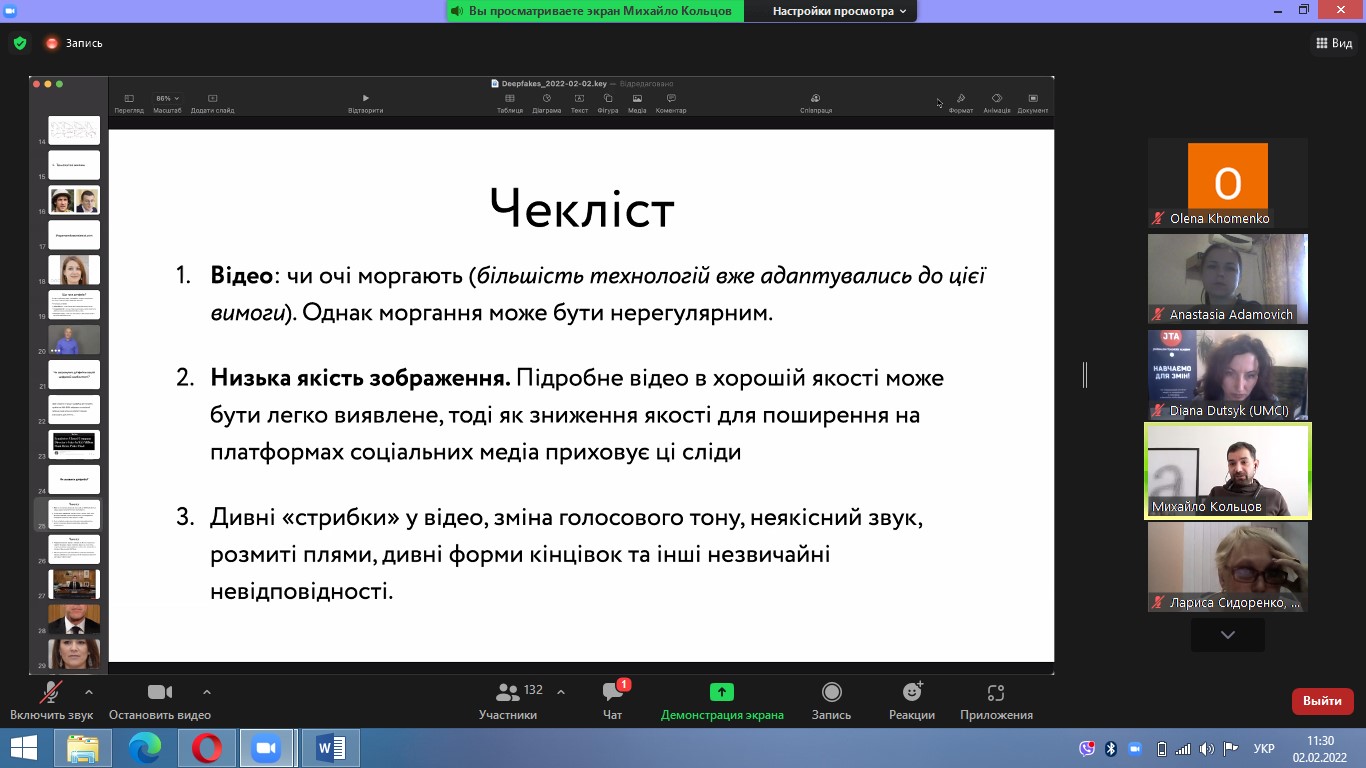Open Opera browser from the taskbar

[207, 748]
